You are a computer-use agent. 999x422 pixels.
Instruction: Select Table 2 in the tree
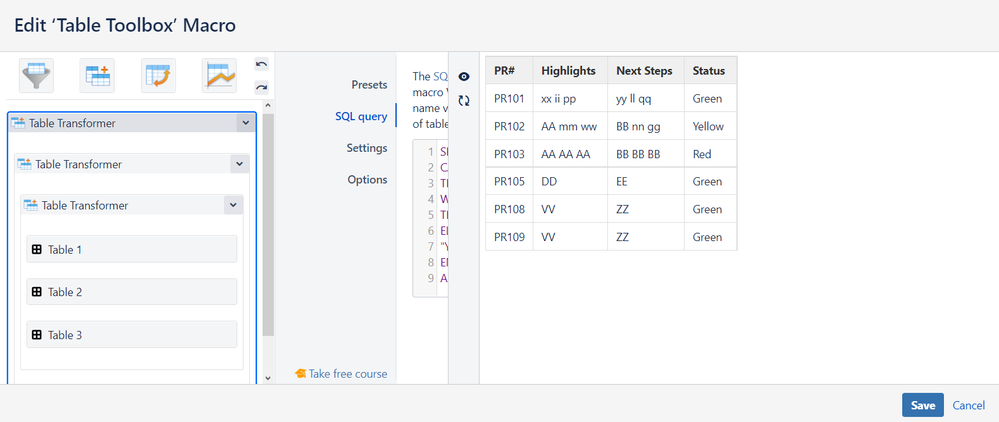(132, 292)
